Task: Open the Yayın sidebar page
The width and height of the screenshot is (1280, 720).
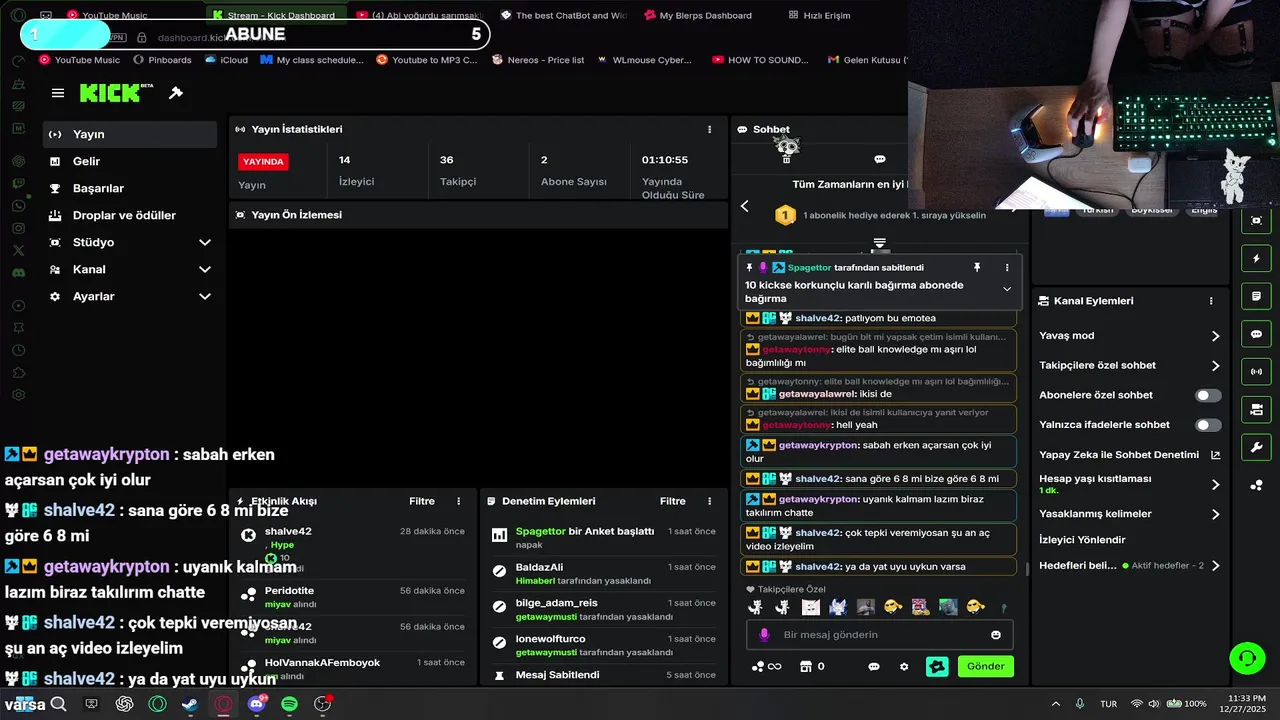Action: pyautogui.click(x=130, y=134)
